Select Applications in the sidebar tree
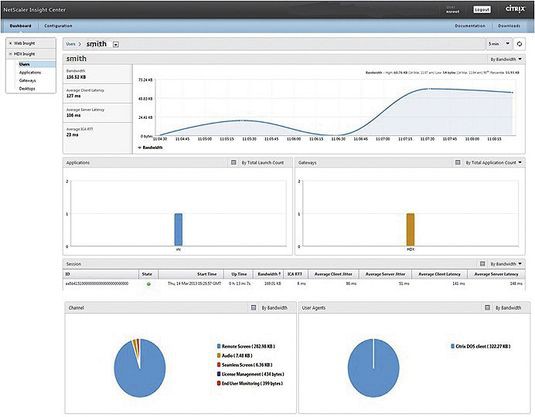Screen dimensions: 535x417 pos(30,72)
